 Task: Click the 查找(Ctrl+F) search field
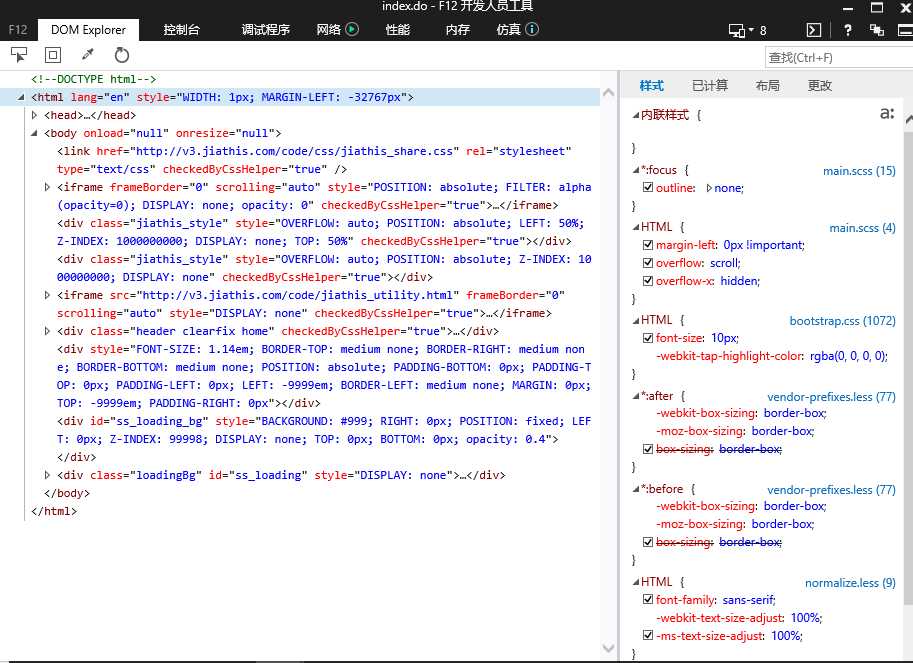pos(838,58)
